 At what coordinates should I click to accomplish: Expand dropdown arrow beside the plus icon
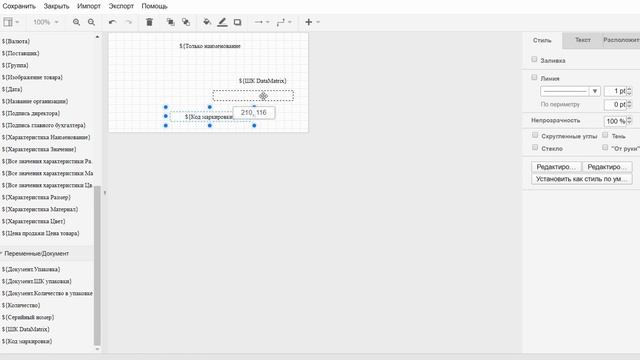point(318,22)
